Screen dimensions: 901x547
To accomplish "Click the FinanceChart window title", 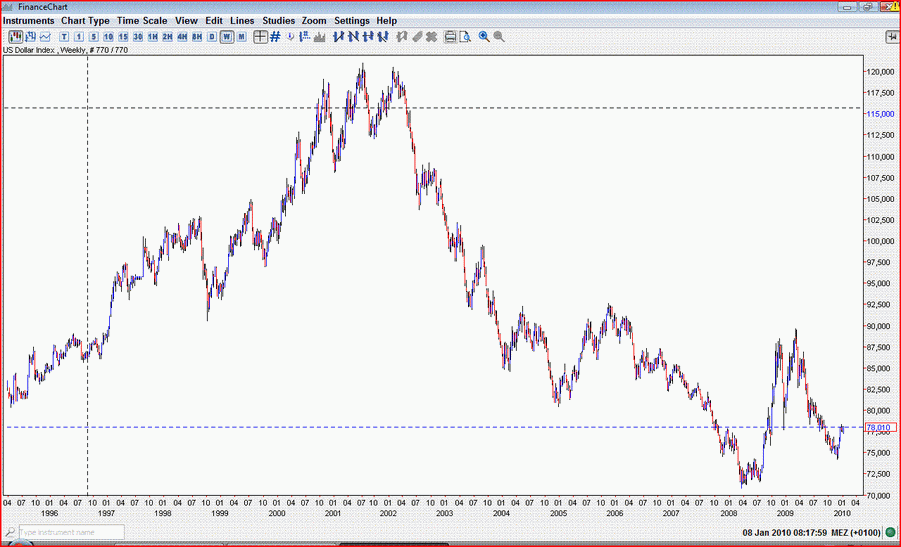I will tap(43, 7).
